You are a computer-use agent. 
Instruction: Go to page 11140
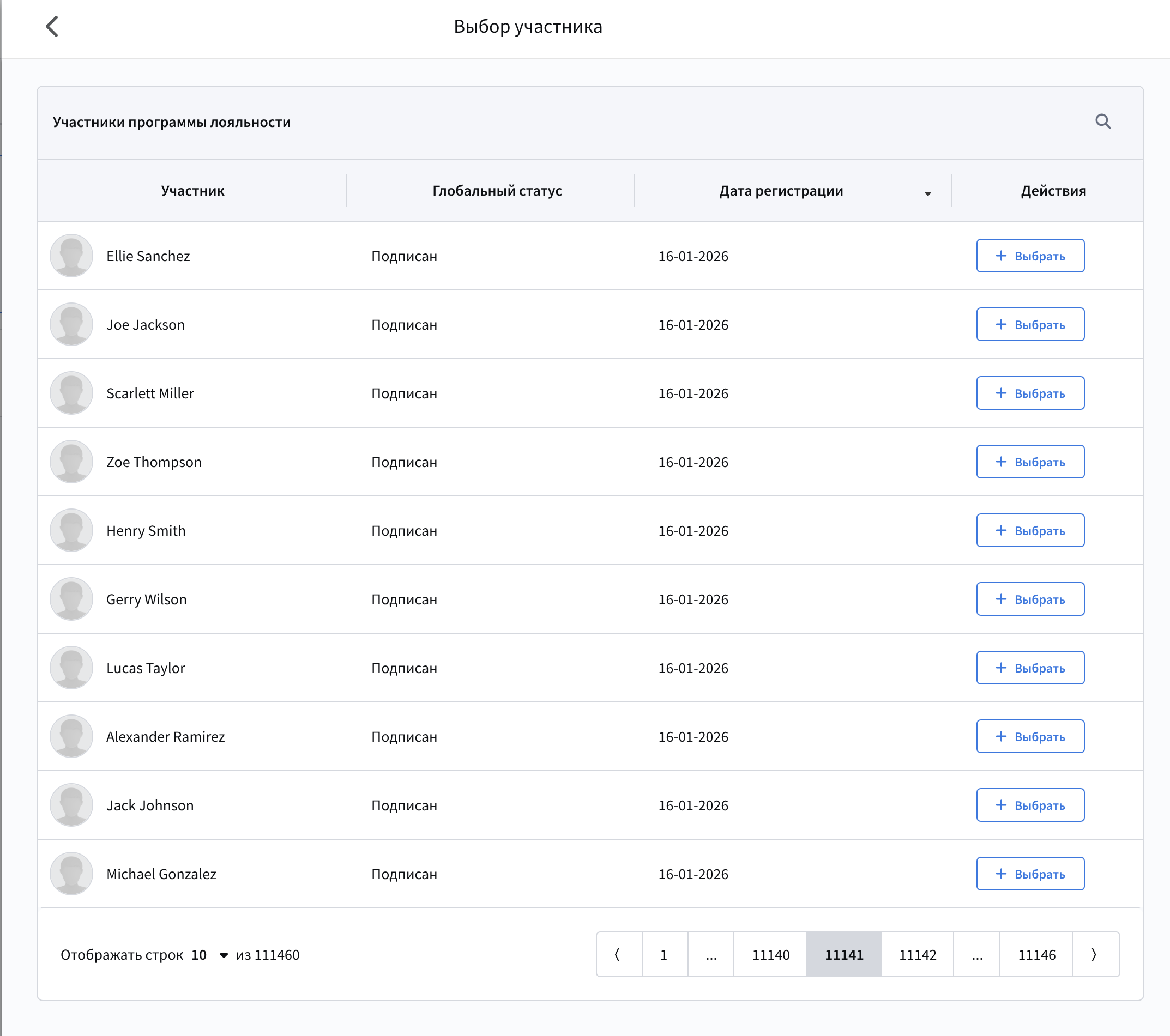(x=770, y=954)
